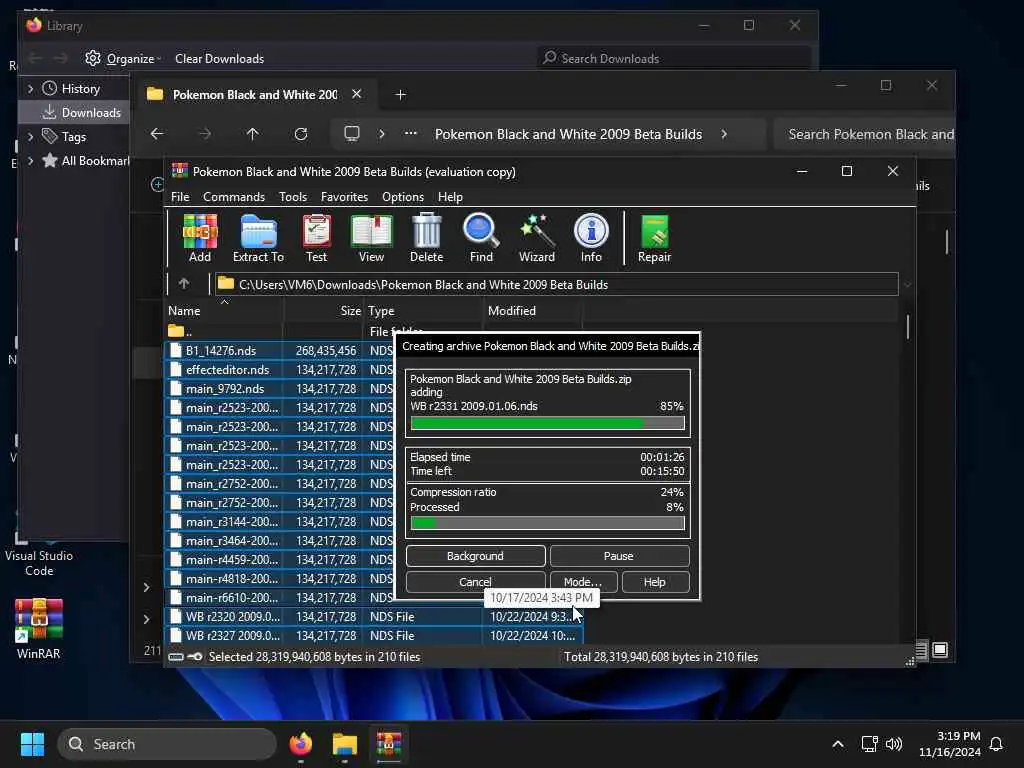Open the notifications bell
This screenshot has width=1024, height=768.
996,744
